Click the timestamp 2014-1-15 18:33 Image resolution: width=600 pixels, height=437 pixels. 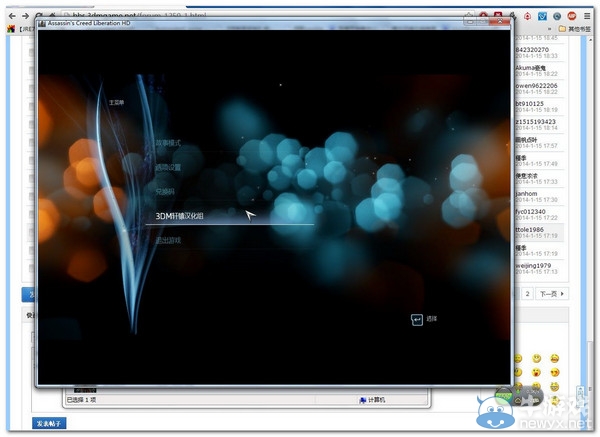tap(536, 56)
